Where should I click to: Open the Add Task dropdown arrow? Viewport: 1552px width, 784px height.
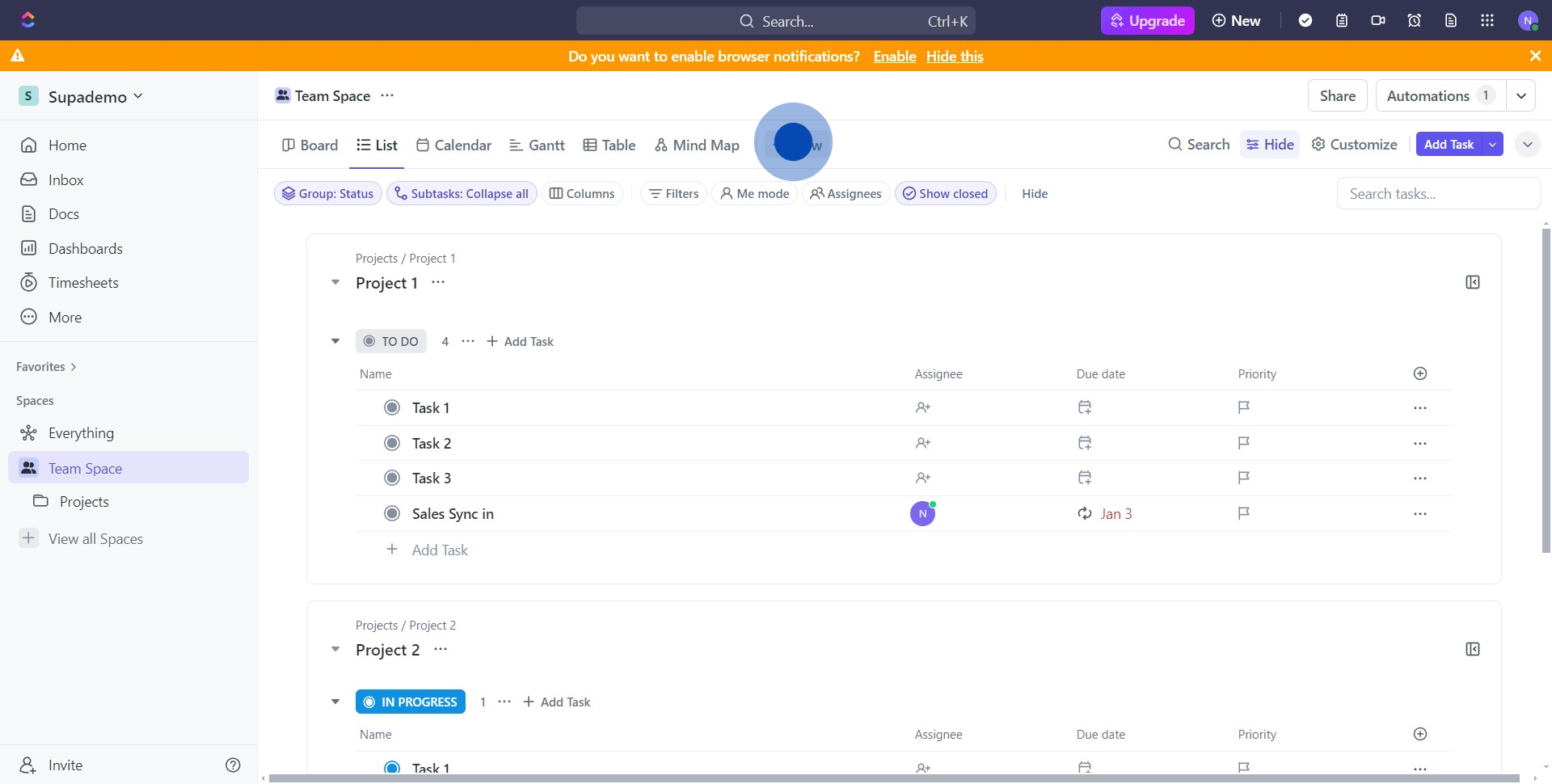pyautogui.click(x=1492, y=145)
